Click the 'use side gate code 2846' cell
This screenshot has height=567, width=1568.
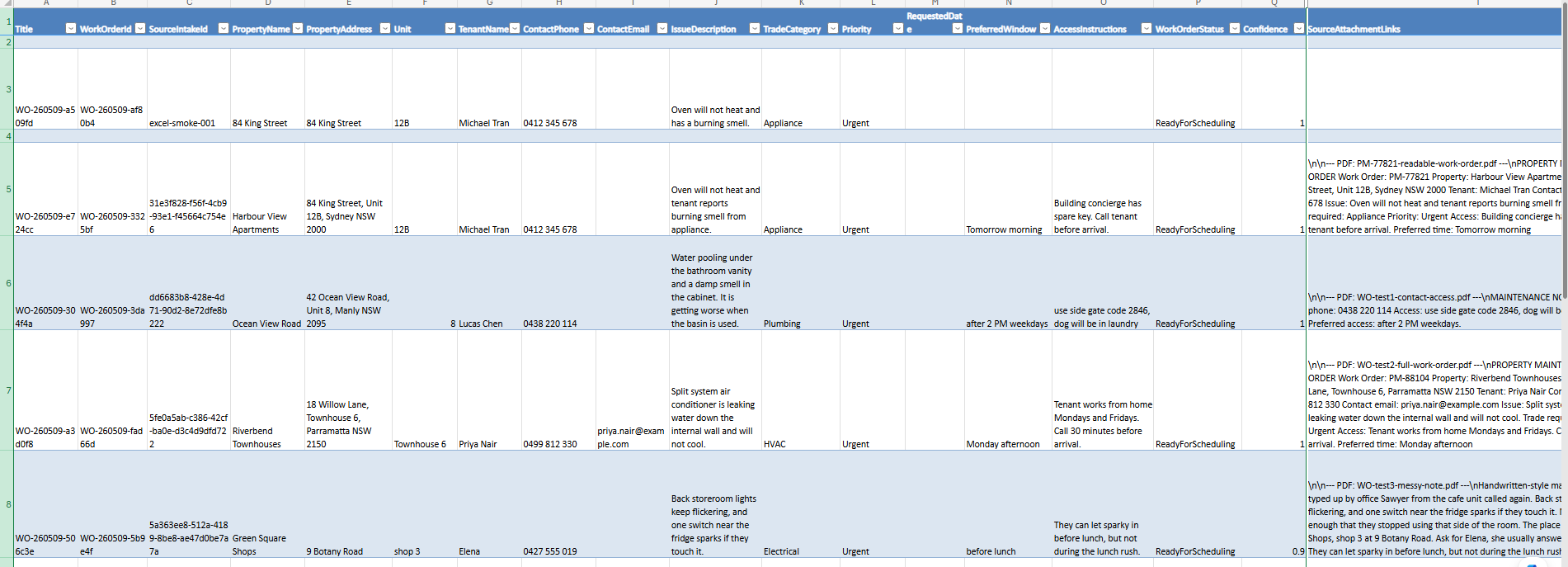click(1103, 283)
